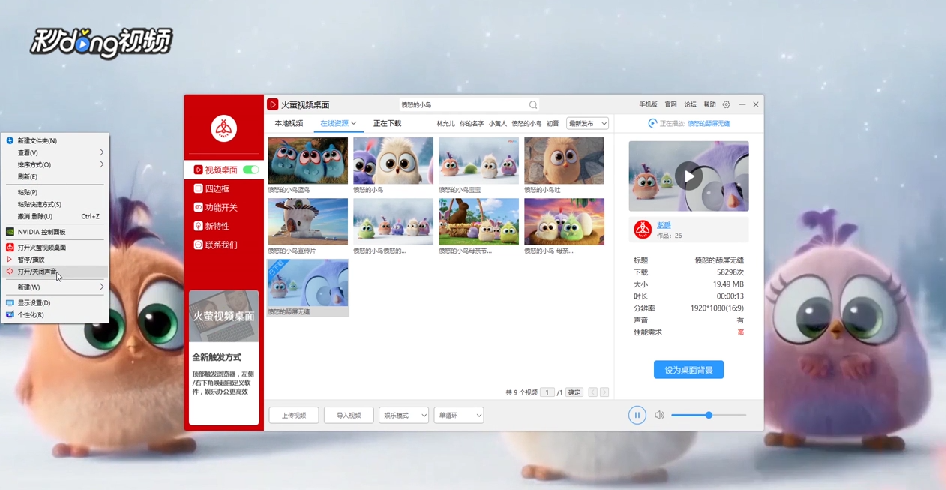
Task: Click the now-playing disc icon
Action: coord(653,123)
